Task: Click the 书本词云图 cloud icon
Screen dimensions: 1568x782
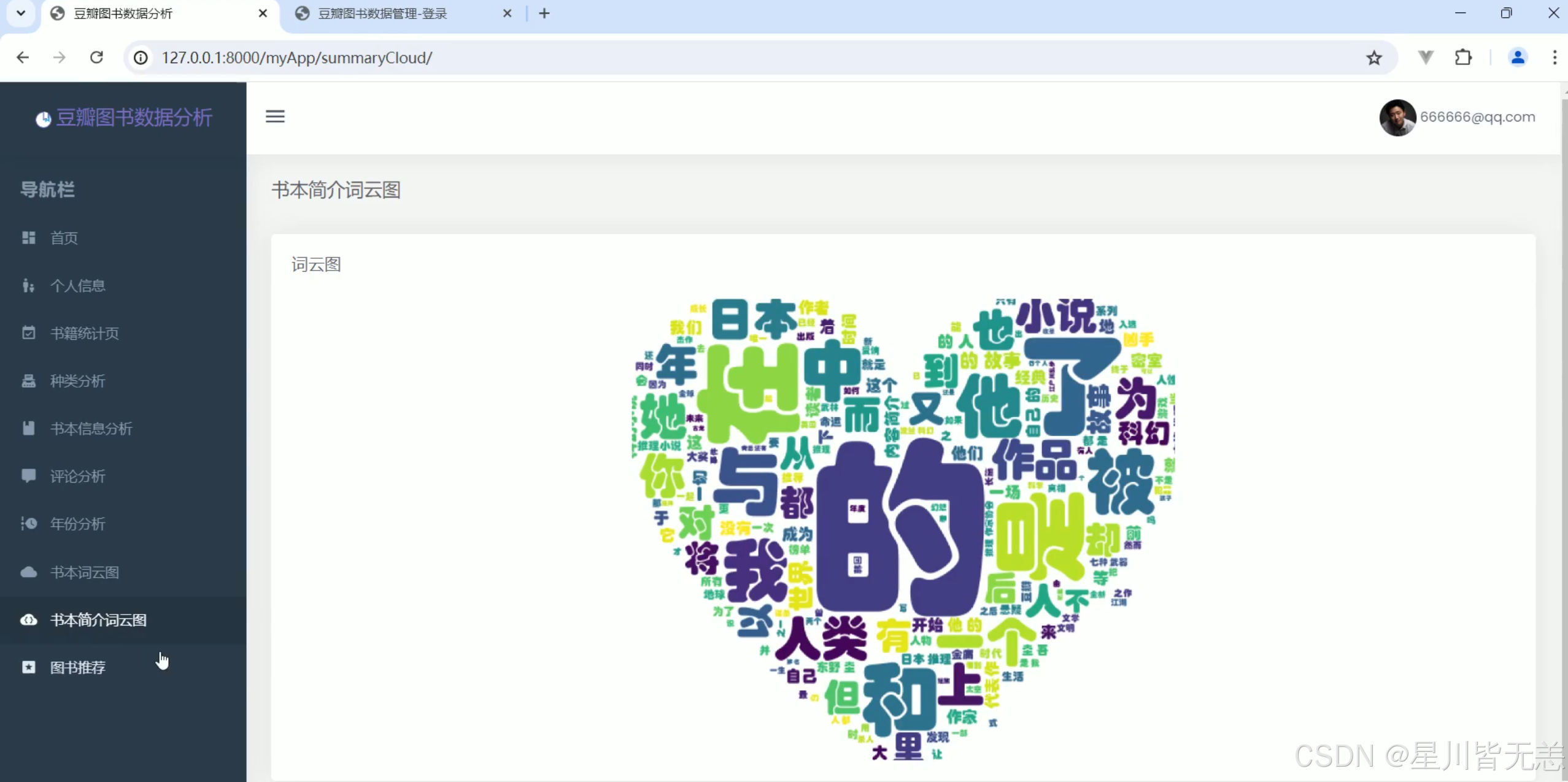Action: pyautogui.click(x=29, y=572)
